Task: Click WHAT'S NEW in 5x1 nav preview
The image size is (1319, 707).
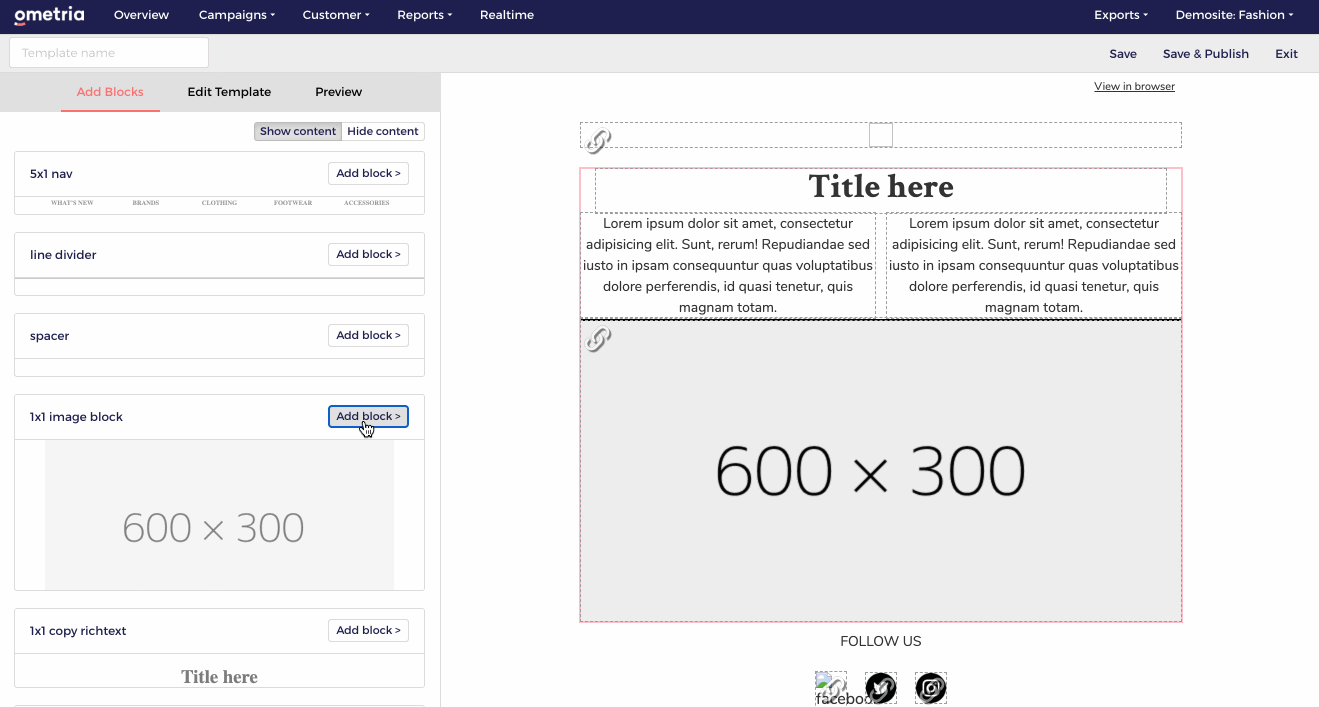Action: (72, 203)
